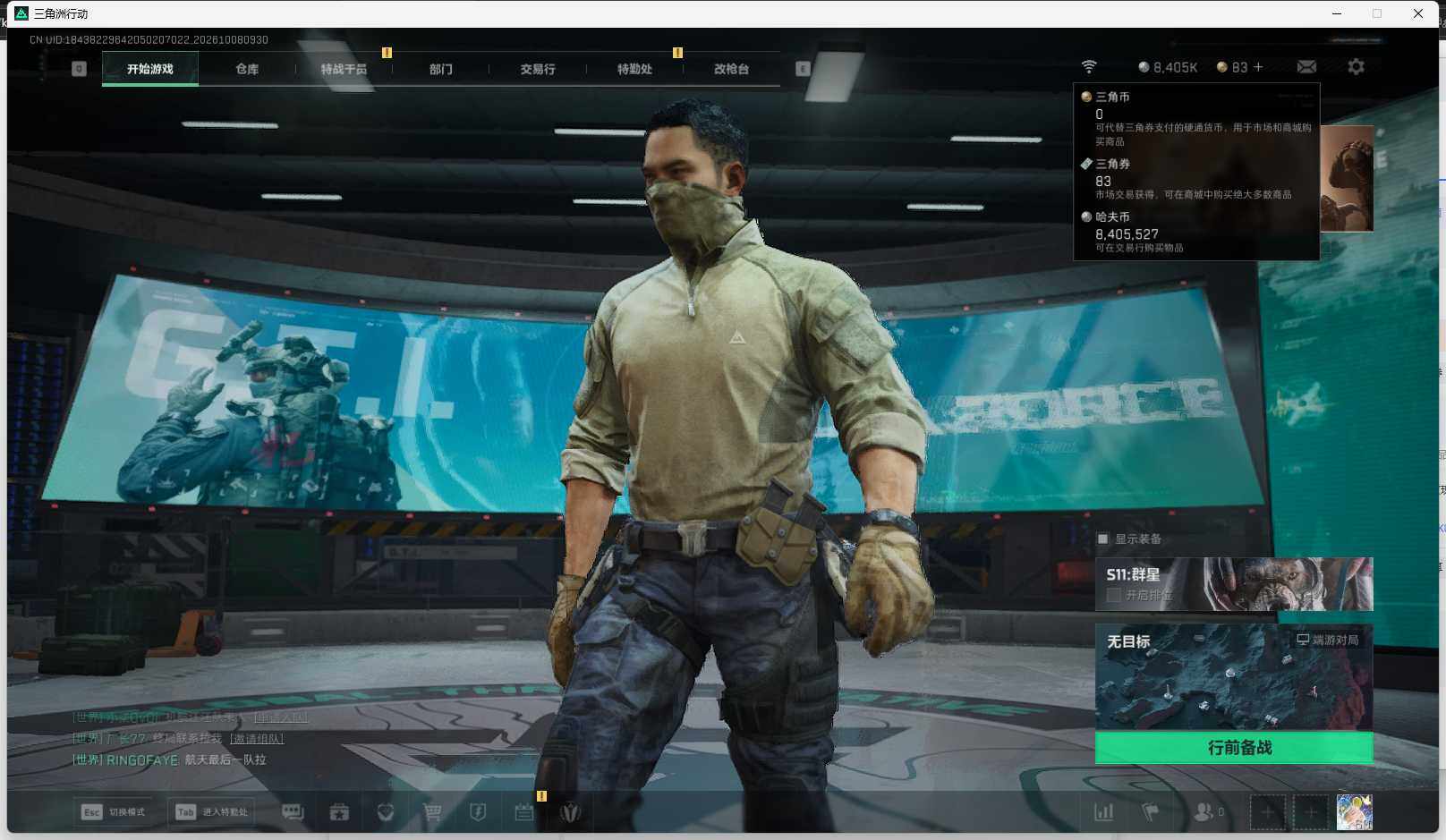Open the star briefcase icon in bottom bar
1446x840 pixels.
coord(339,812)
